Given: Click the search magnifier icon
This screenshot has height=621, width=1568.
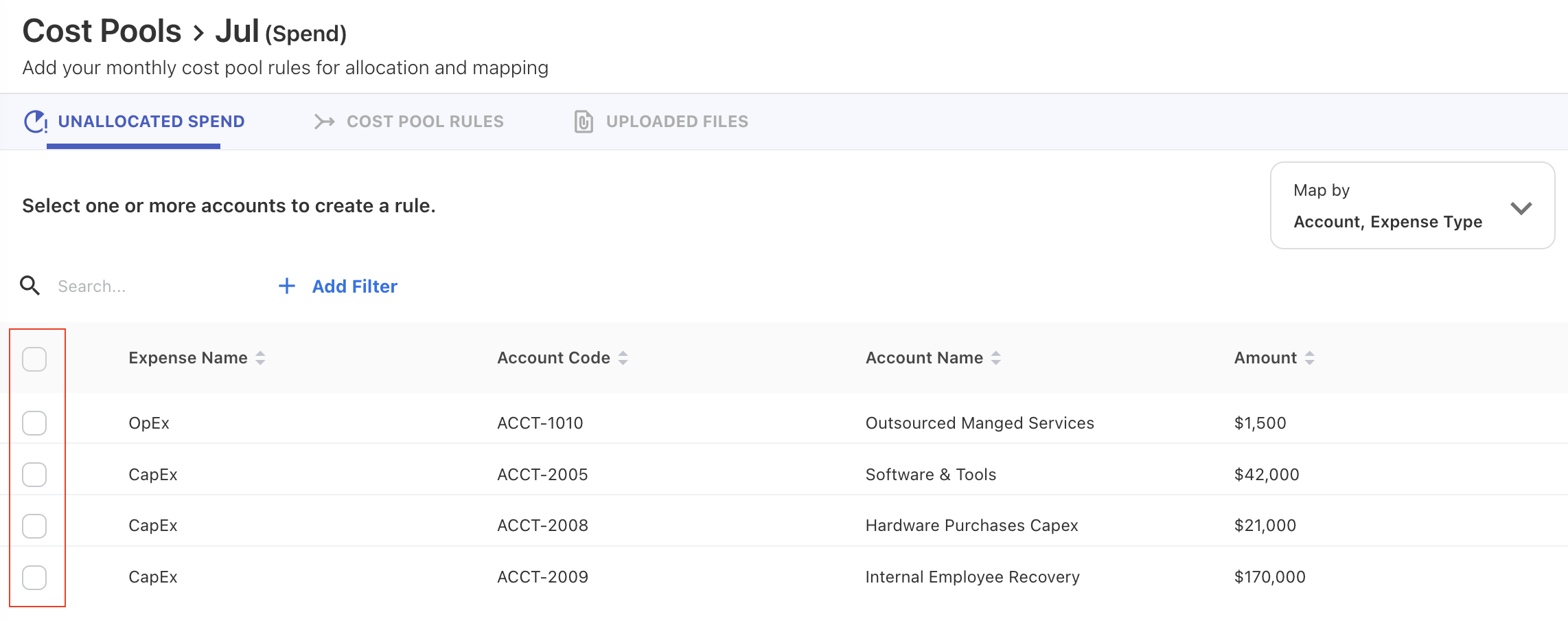Looking at the screenshot, I should 30,286.
